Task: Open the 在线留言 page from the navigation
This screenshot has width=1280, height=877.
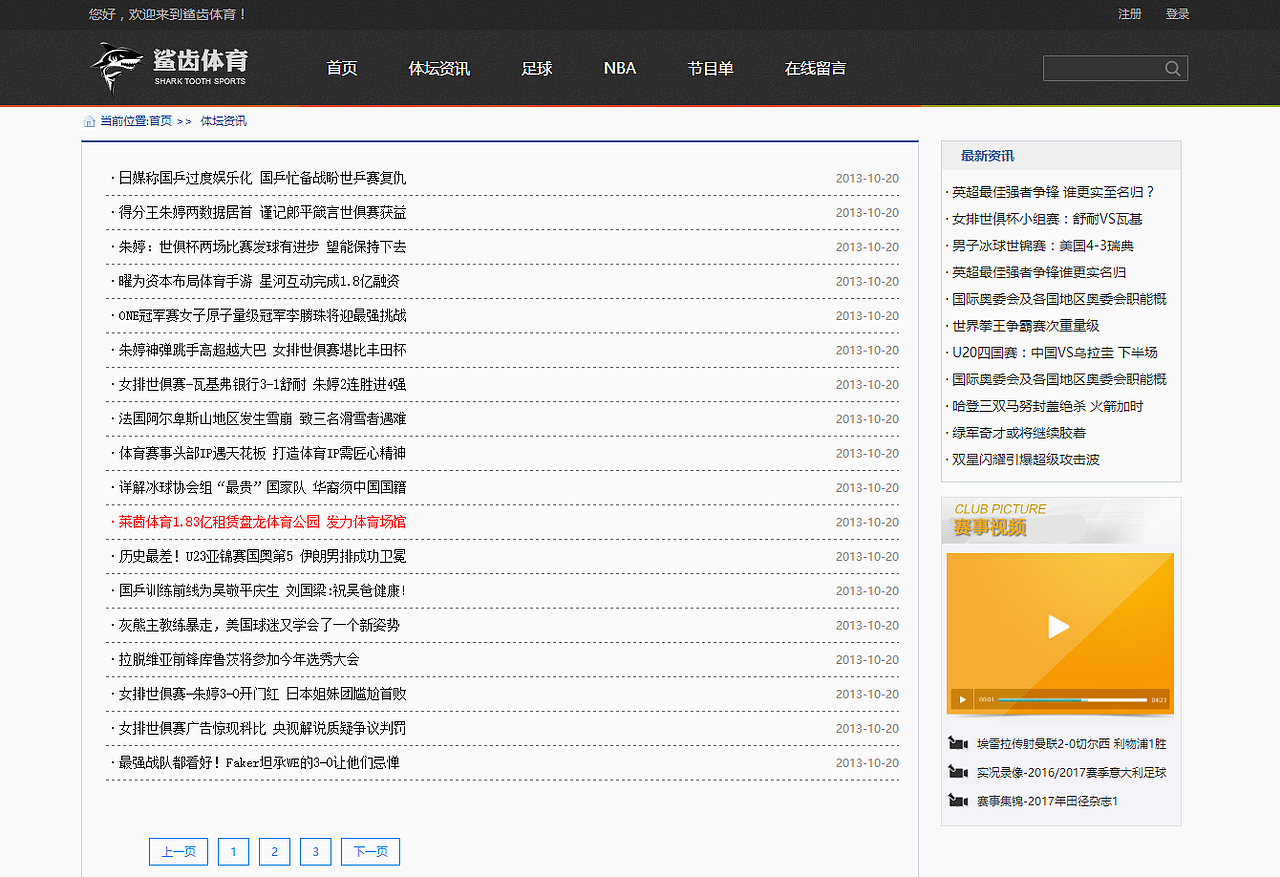Action: click(x=815, y=68)
